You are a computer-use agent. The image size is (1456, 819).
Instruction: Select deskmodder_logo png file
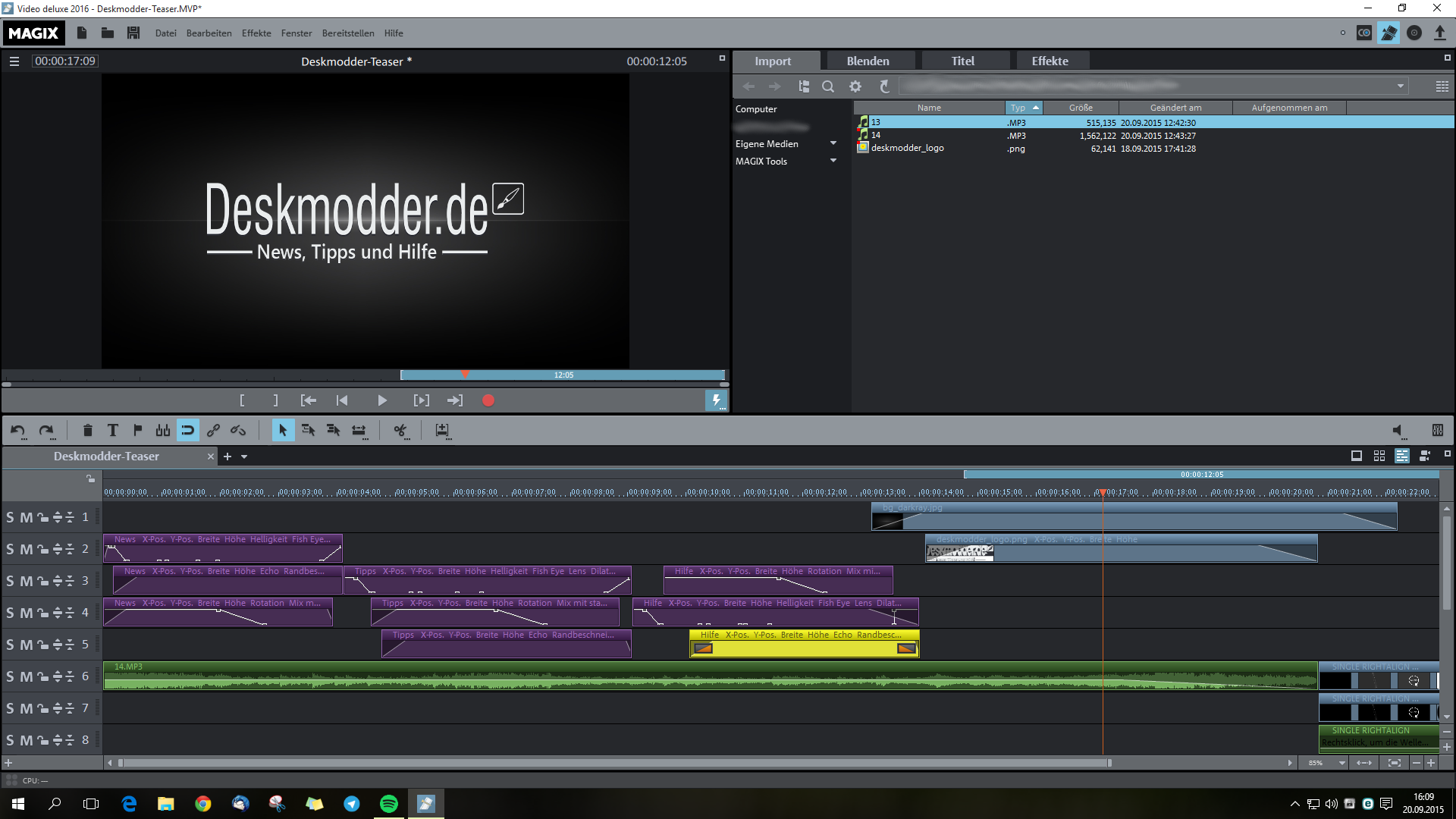1153,149
